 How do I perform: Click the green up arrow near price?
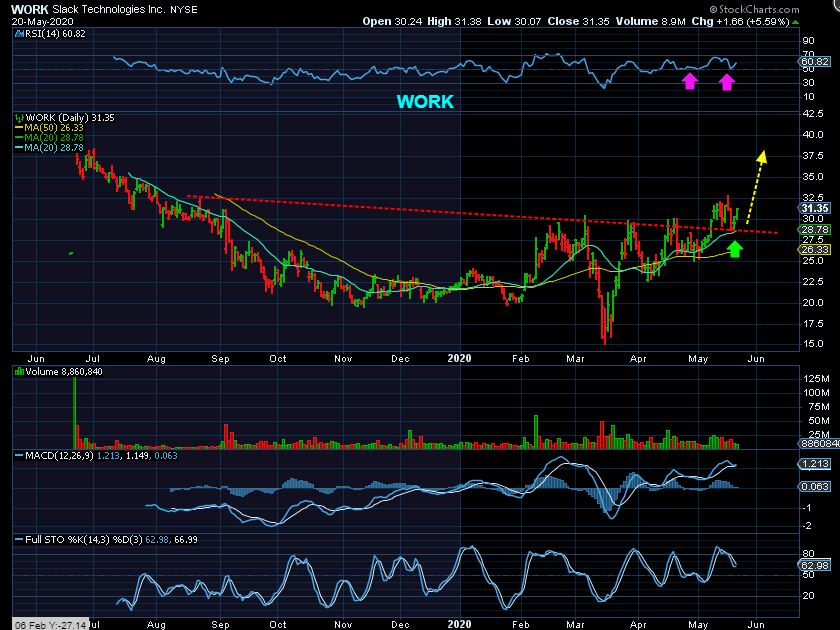pos(735,247)
